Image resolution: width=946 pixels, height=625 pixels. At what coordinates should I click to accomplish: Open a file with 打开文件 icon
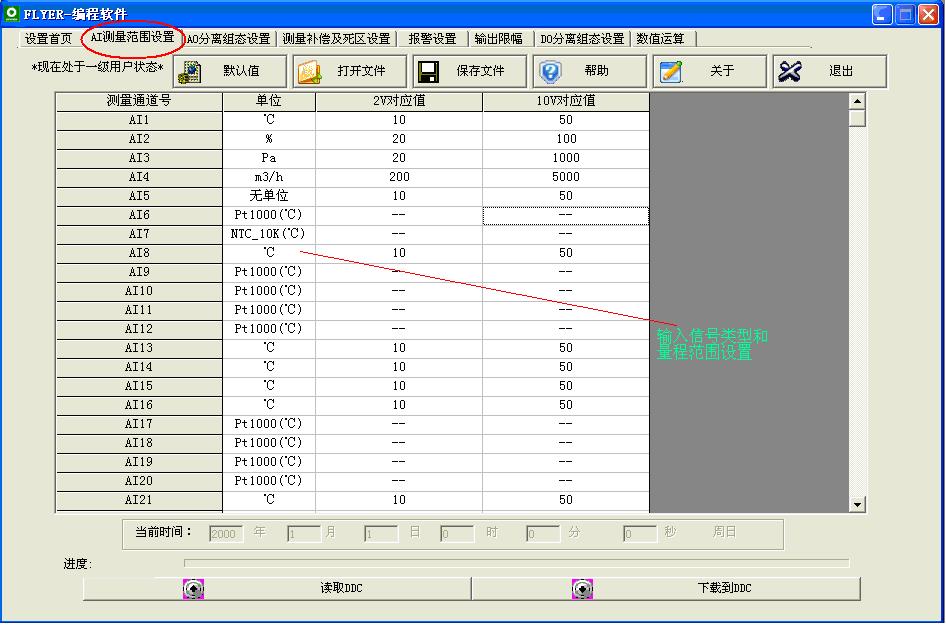tap(309, 72)
